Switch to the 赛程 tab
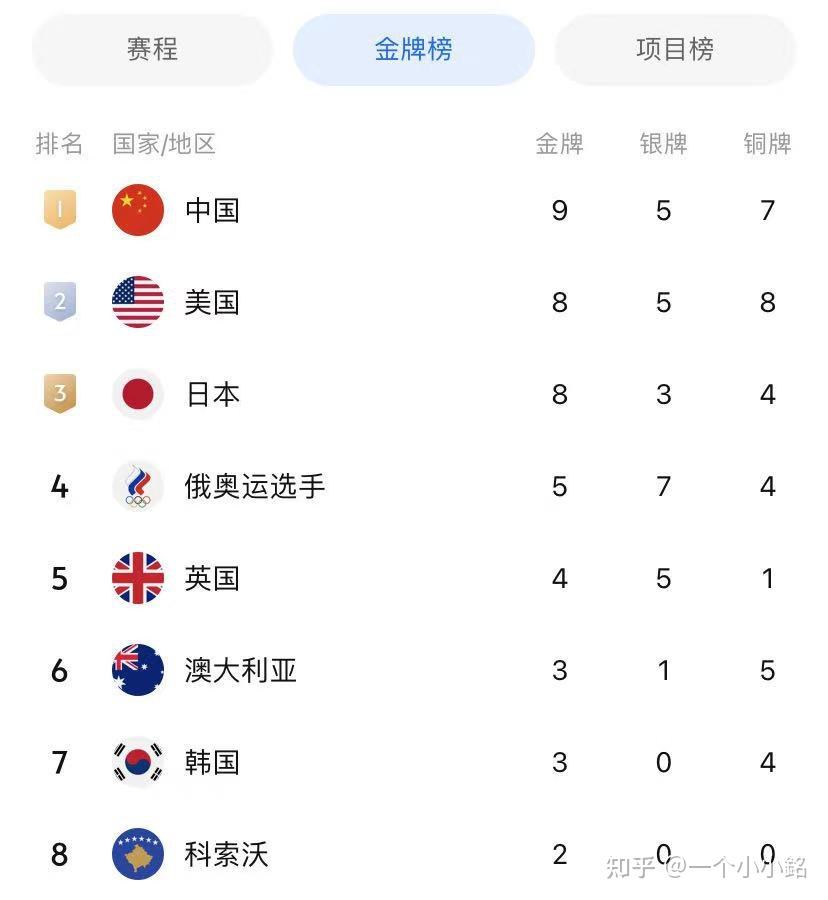Image resolution: width=828 pixels, height=900 pixels. click(152, 49)
